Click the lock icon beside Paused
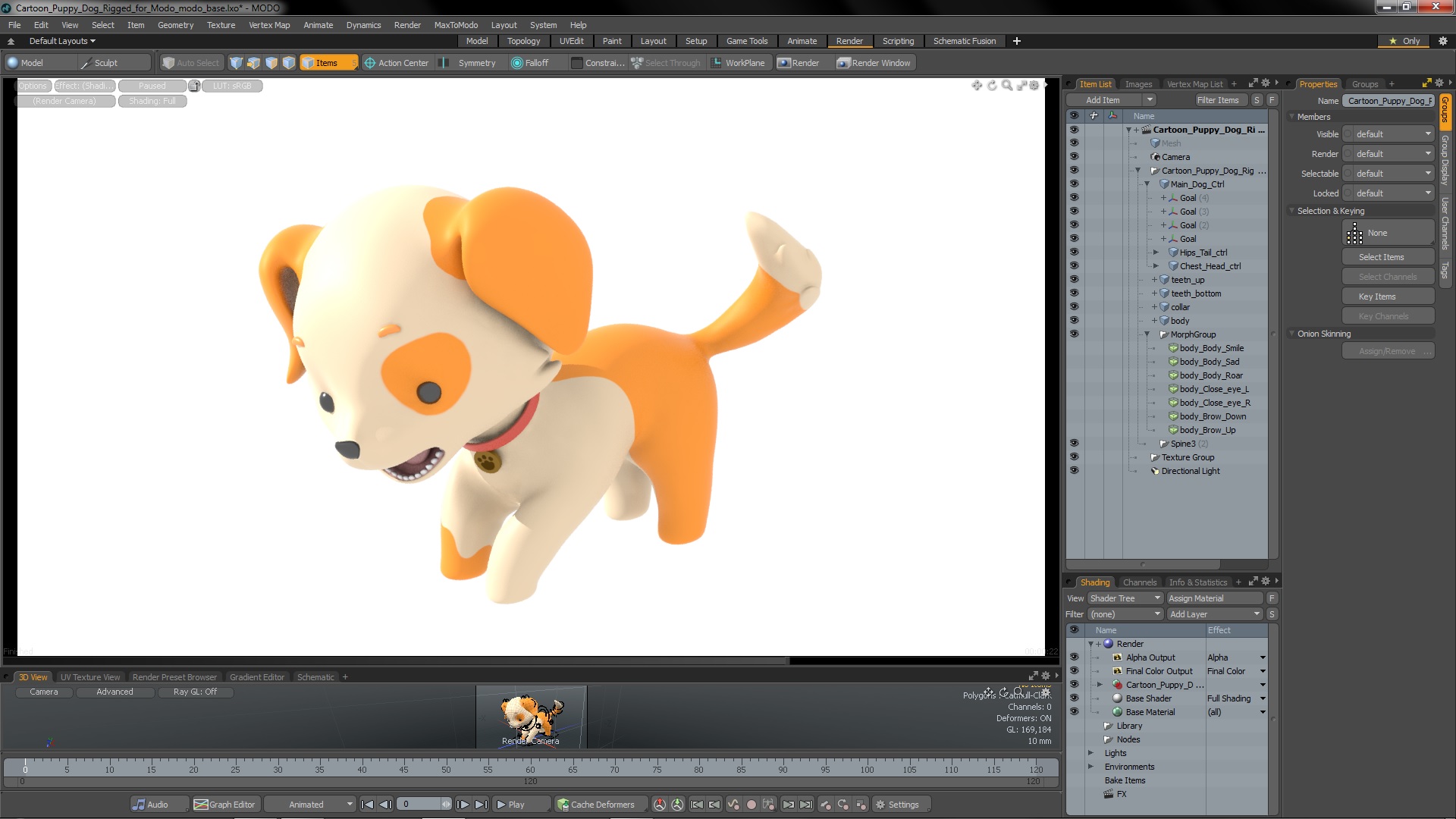 (194, 86)
